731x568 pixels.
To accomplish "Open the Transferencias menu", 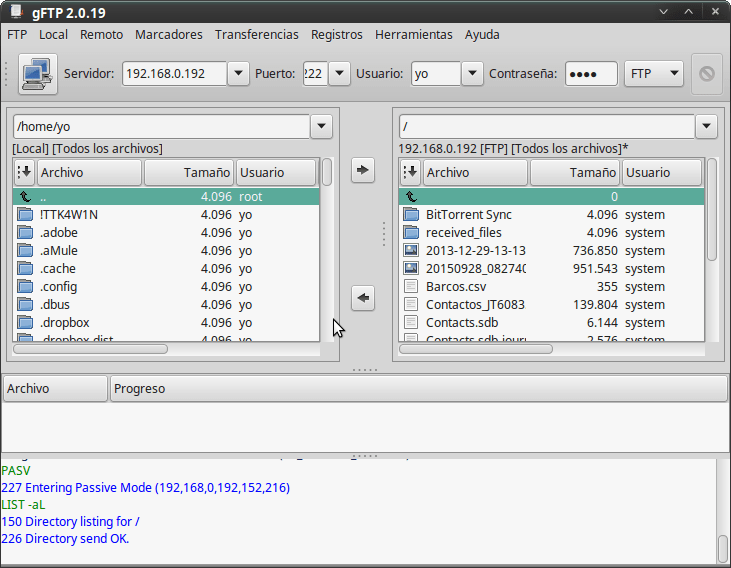I will pyautogui.click(x=256, y=34).
